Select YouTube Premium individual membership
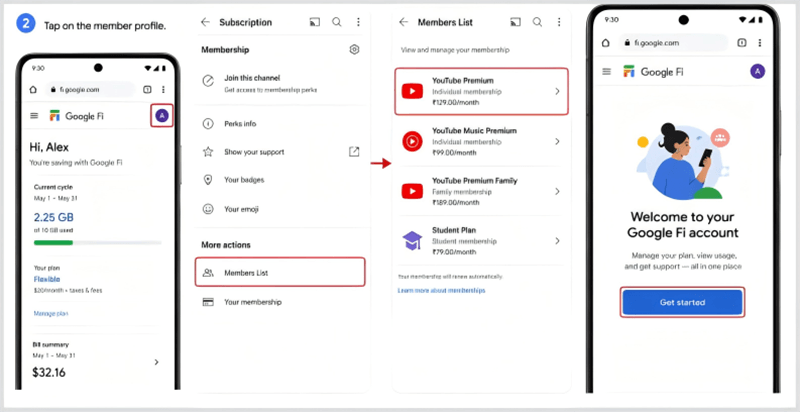 481,91
